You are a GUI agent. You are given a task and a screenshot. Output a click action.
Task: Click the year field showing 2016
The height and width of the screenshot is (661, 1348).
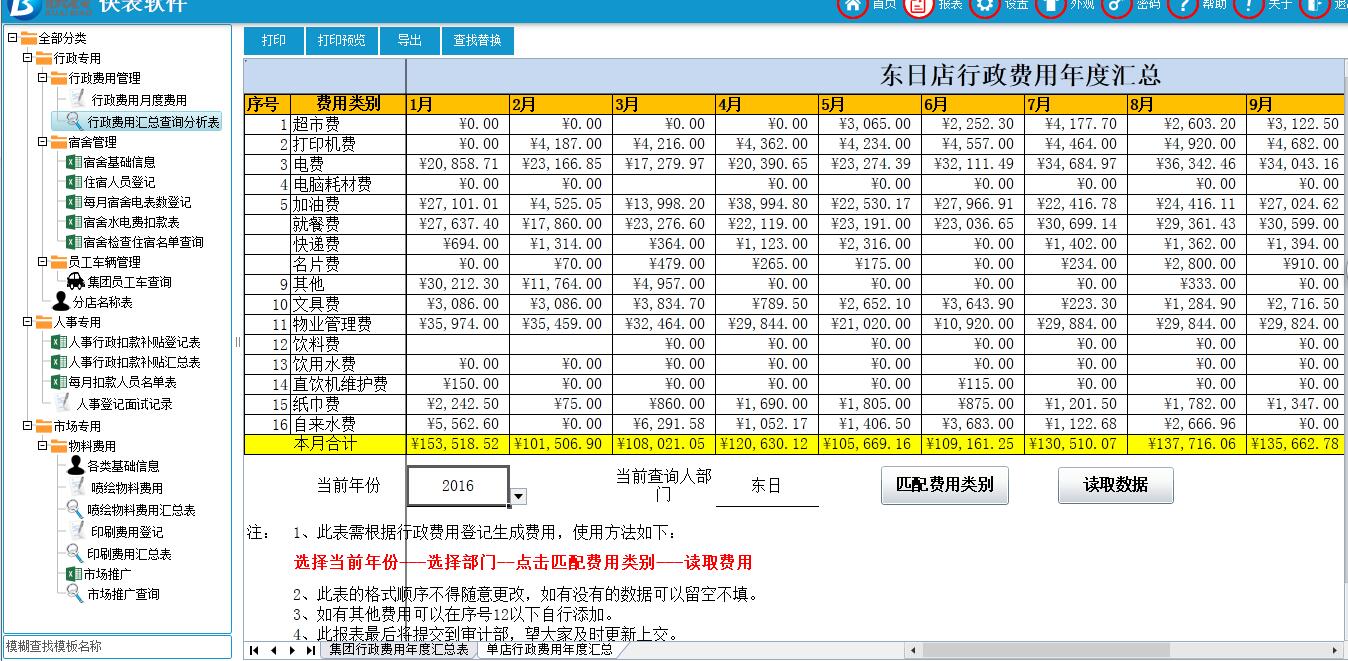coord(458,486)
